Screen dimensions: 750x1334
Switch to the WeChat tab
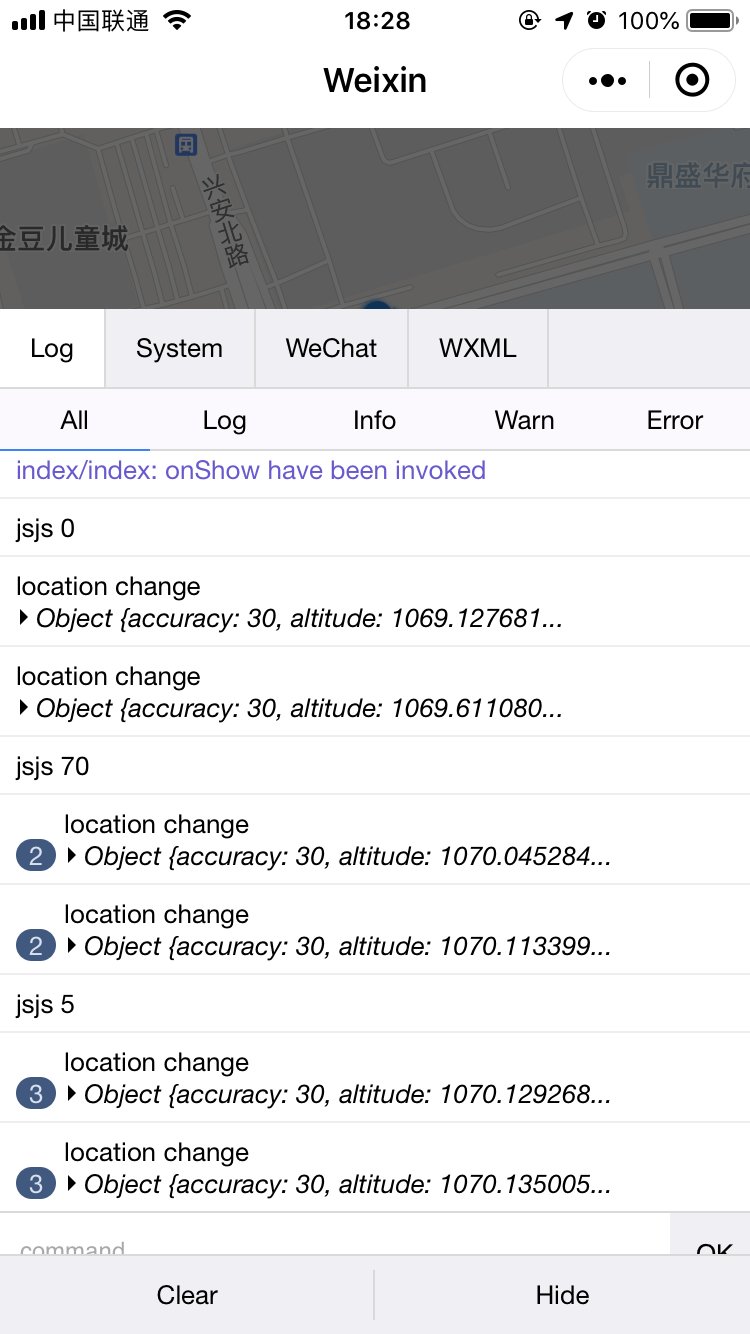(331, 348)
